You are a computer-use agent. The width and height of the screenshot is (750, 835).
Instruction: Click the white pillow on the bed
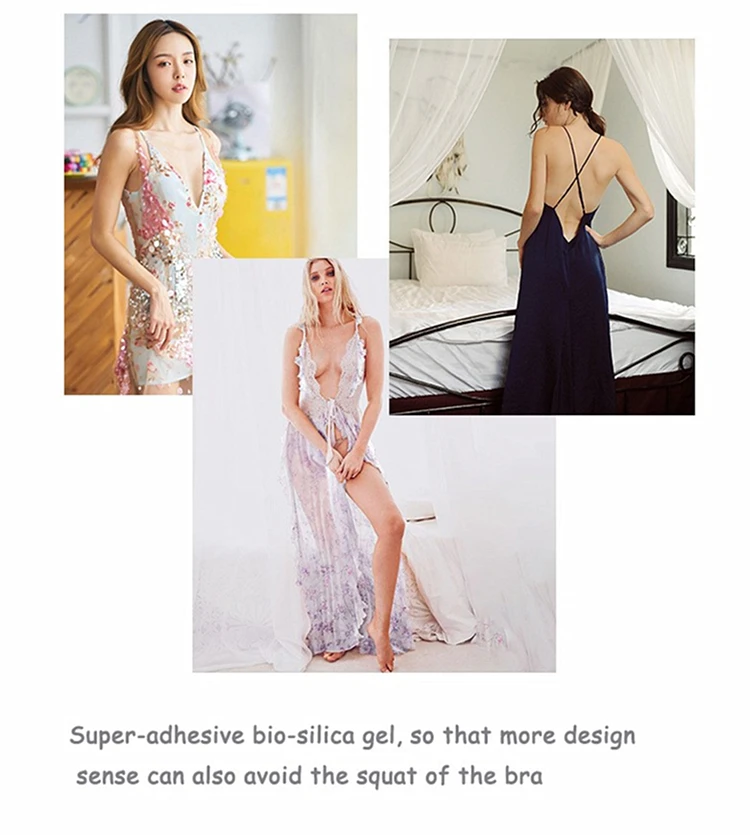tap(459, 258)
